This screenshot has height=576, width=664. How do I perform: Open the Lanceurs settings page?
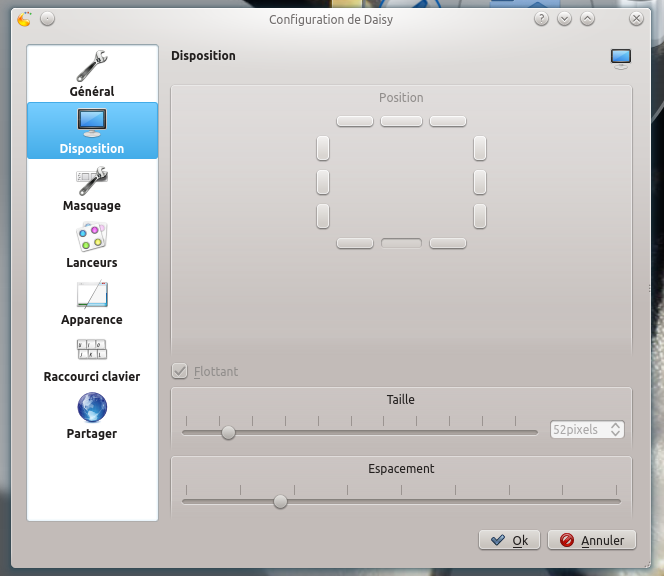click(92, 245)
